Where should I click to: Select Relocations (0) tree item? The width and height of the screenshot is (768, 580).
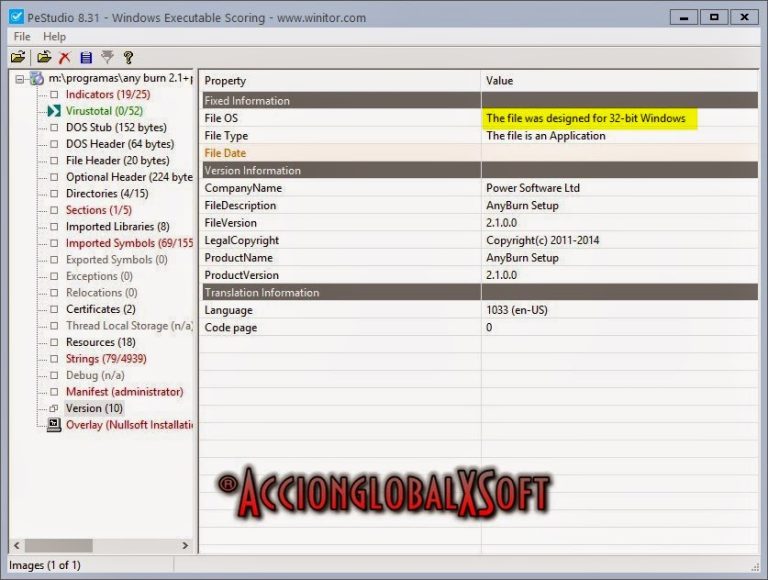tap(101, 293)
